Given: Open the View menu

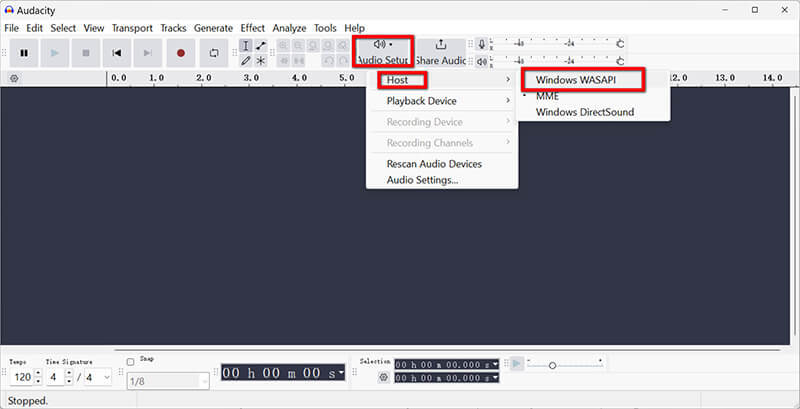Looking at the screenshot, I should (x=94, y=28).
